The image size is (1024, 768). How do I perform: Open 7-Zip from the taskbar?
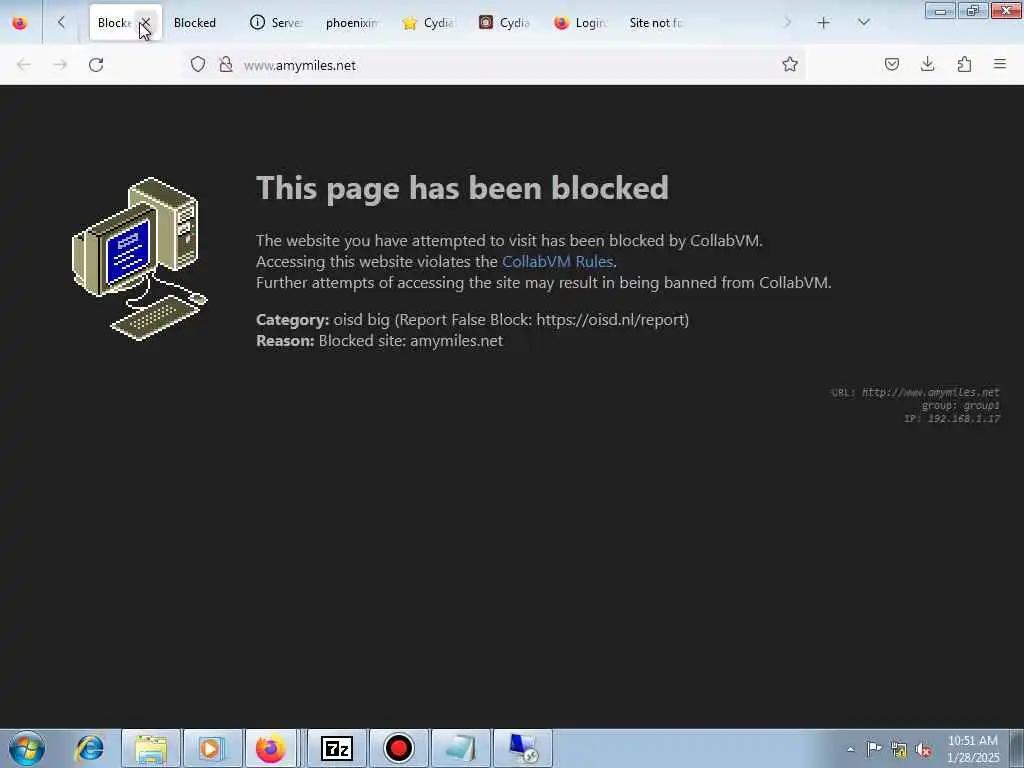(x=337, y=748)
